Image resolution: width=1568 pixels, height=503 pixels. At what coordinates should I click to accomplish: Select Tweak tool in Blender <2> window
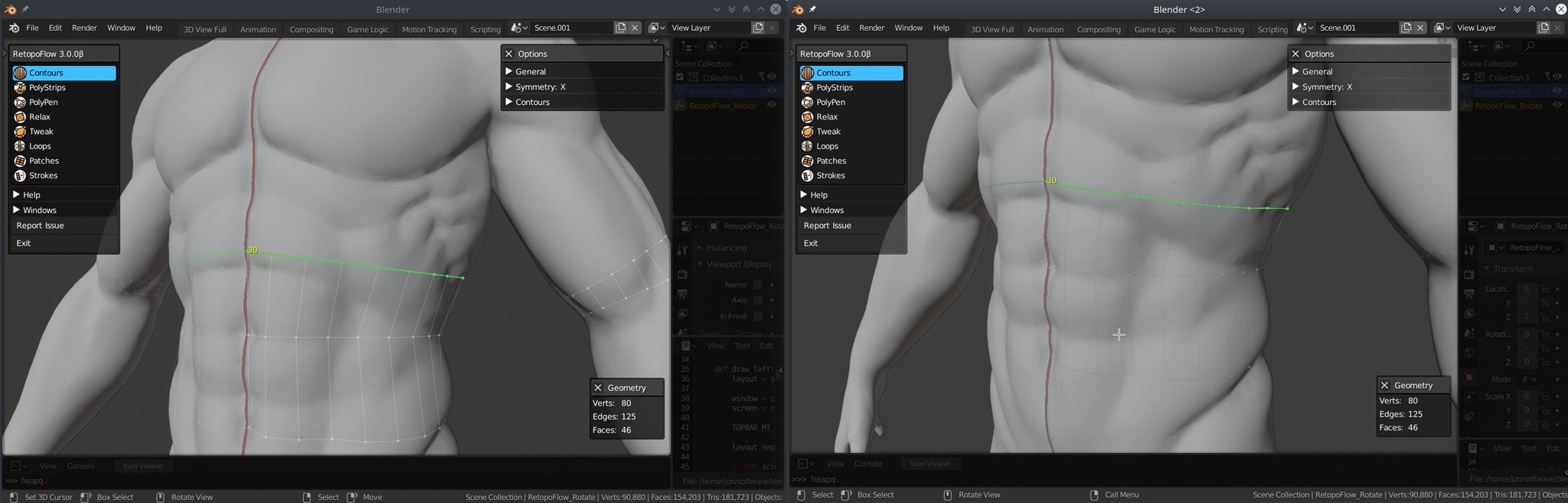coord(851,131)
